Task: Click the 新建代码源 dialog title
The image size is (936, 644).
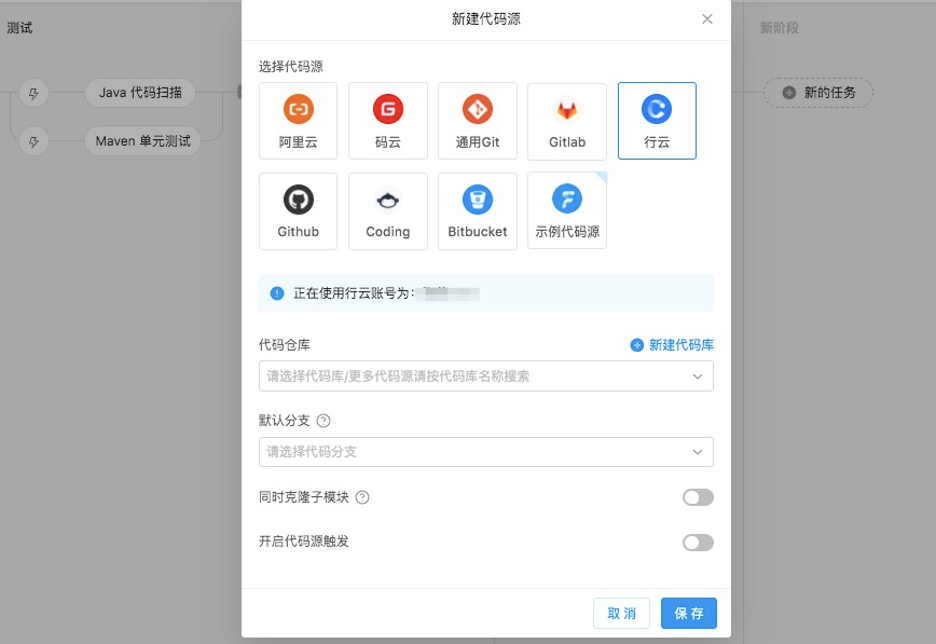Action: 486,19
